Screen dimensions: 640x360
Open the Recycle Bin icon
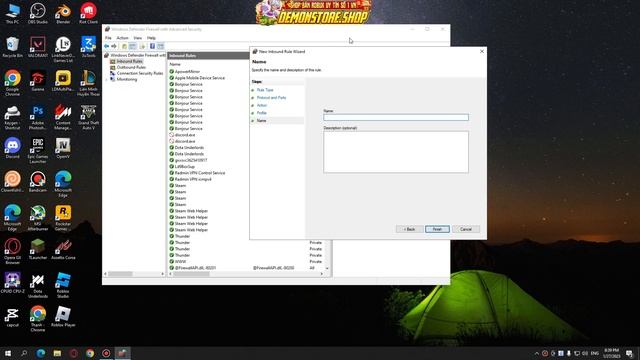13,47
